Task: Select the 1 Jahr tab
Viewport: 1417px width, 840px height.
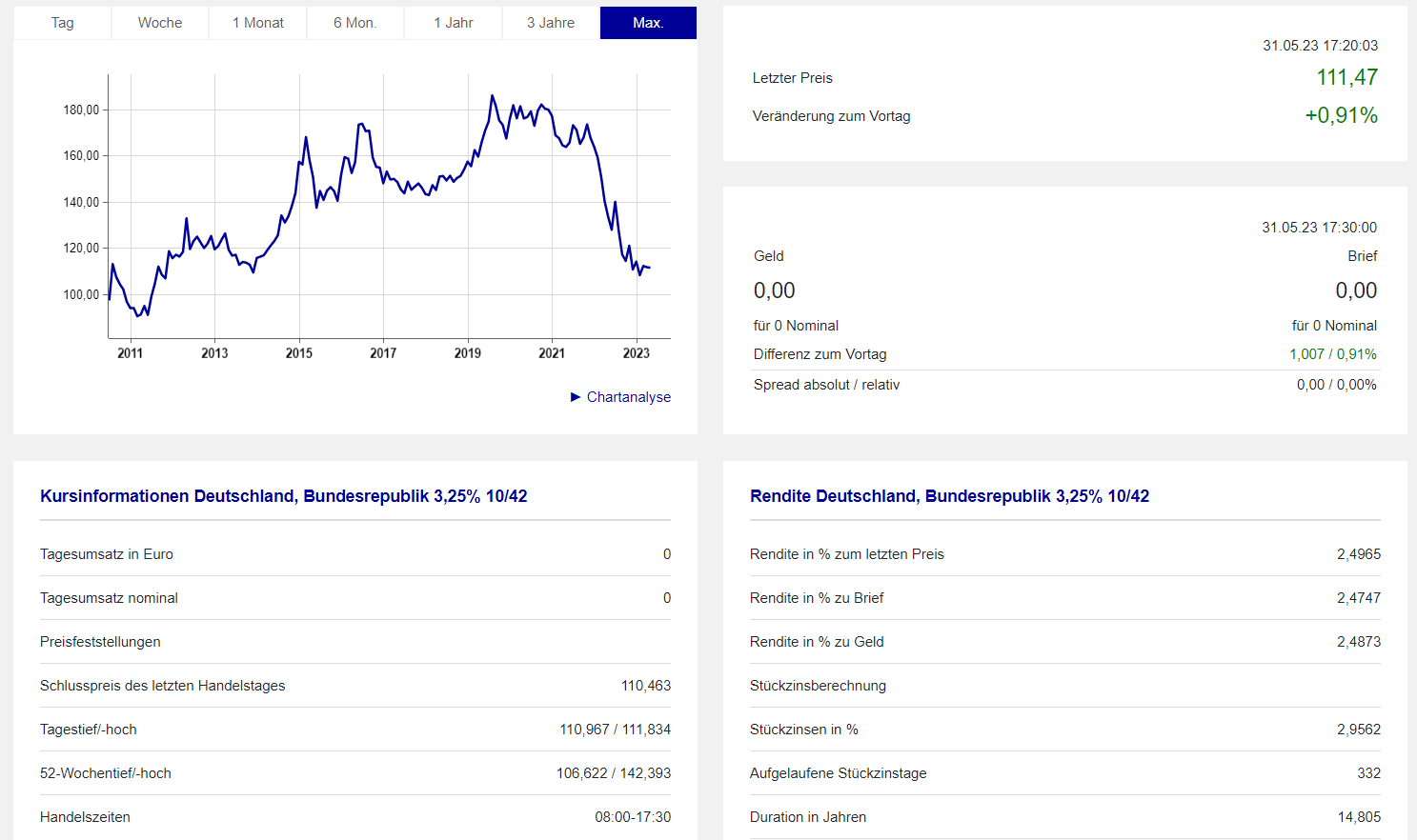Action: tap(454, 23)
